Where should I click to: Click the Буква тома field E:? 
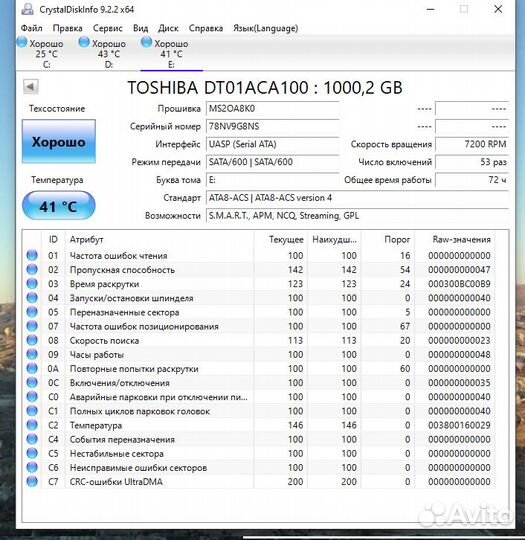click(272, 180)
